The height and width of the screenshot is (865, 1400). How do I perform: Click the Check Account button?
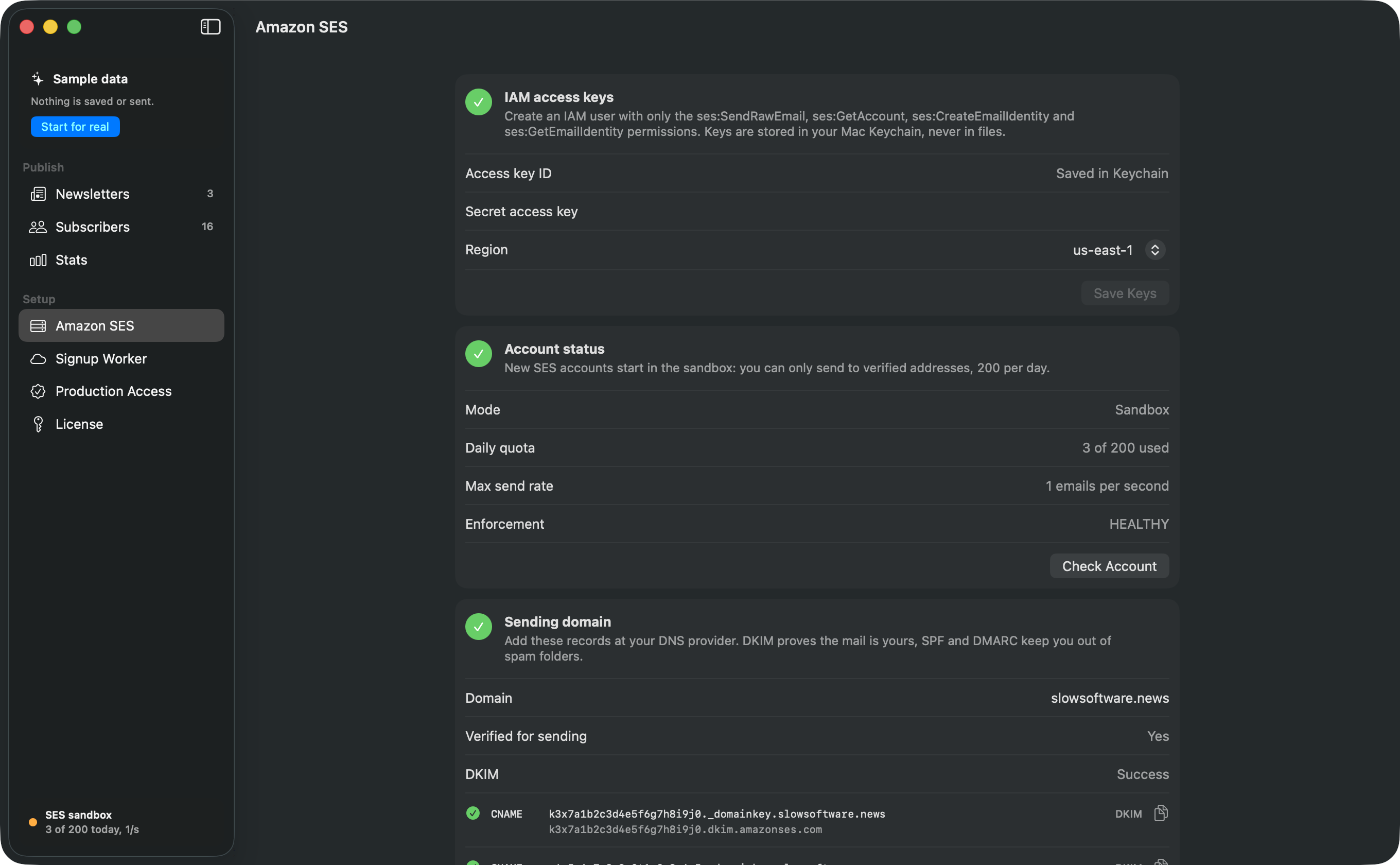tap(1109, 566)
